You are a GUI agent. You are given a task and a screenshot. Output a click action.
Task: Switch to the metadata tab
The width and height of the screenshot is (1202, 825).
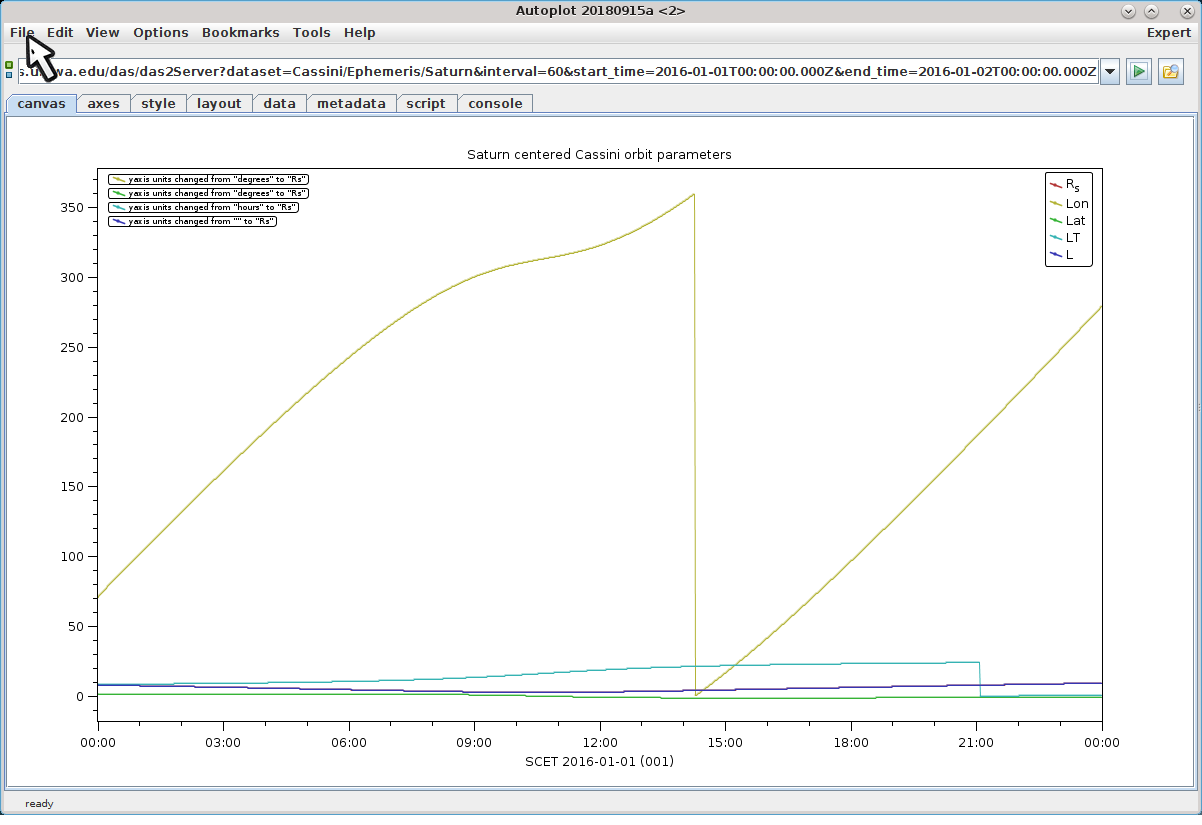[x=351, y=103]
